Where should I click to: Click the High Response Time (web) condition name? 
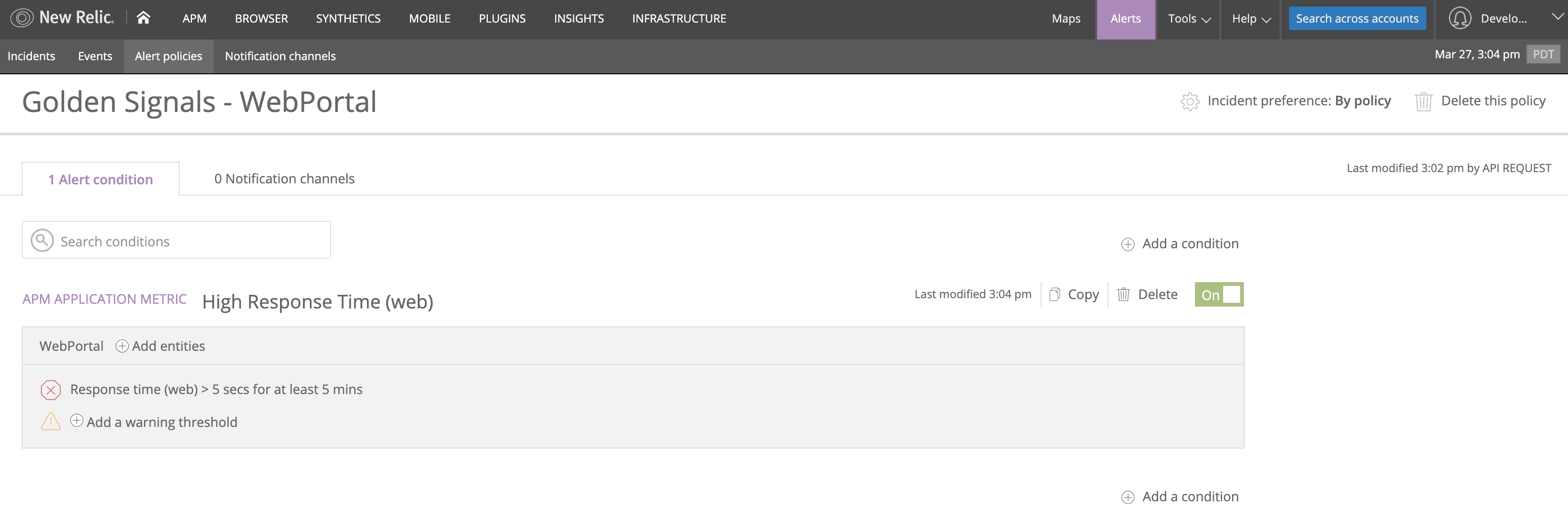point(318,301)
